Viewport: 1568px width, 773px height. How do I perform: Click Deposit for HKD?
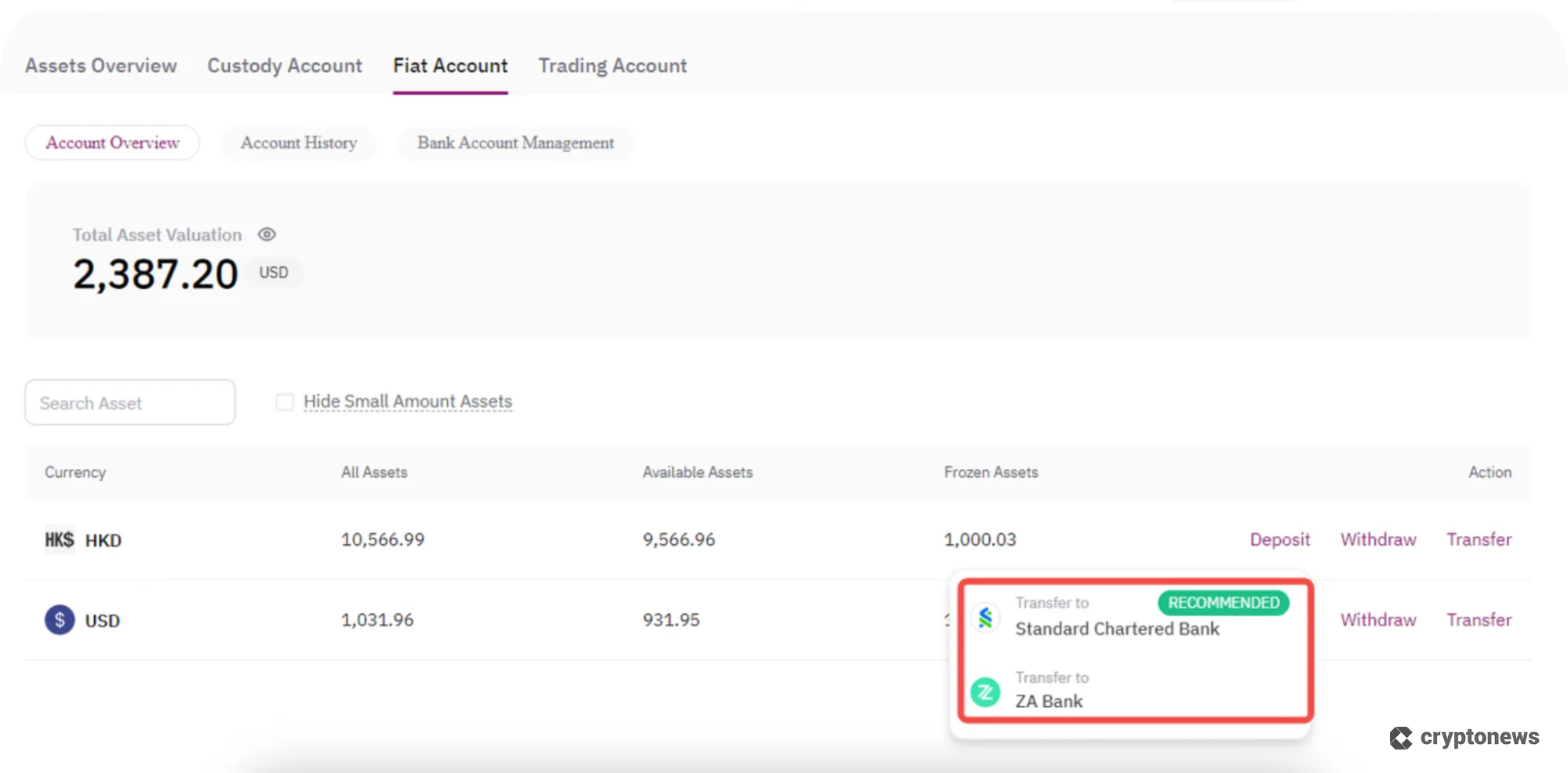tap(1279, 539)
